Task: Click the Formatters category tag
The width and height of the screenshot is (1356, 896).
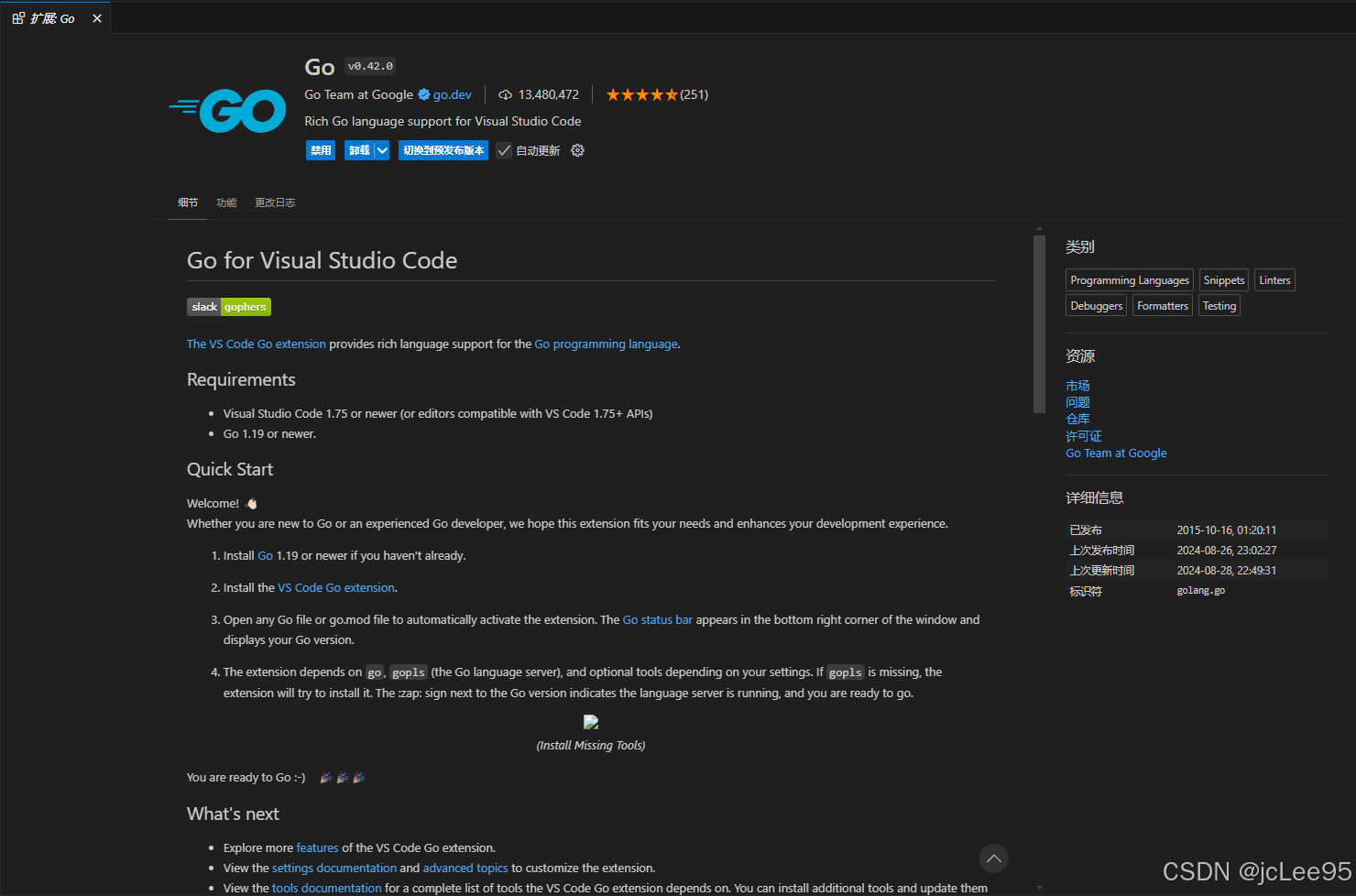Action: (1163, 306)
